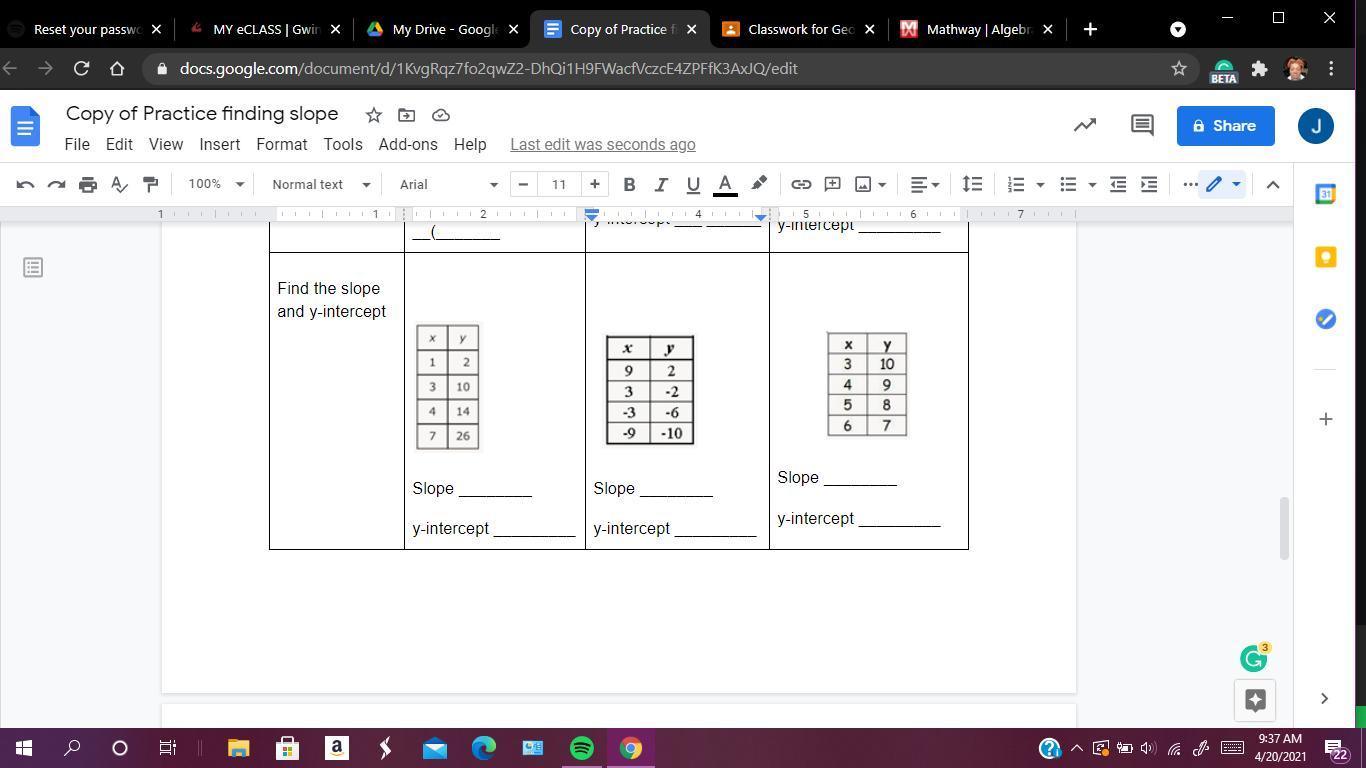Open Google Calendar side panel

(1325, 195)
